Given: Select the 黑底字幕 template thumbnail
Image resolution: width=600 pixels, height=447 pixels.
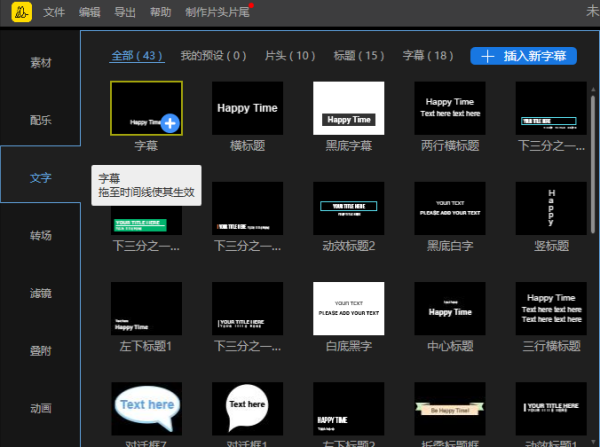Looking at the screenshot, I should click(349, 108).
